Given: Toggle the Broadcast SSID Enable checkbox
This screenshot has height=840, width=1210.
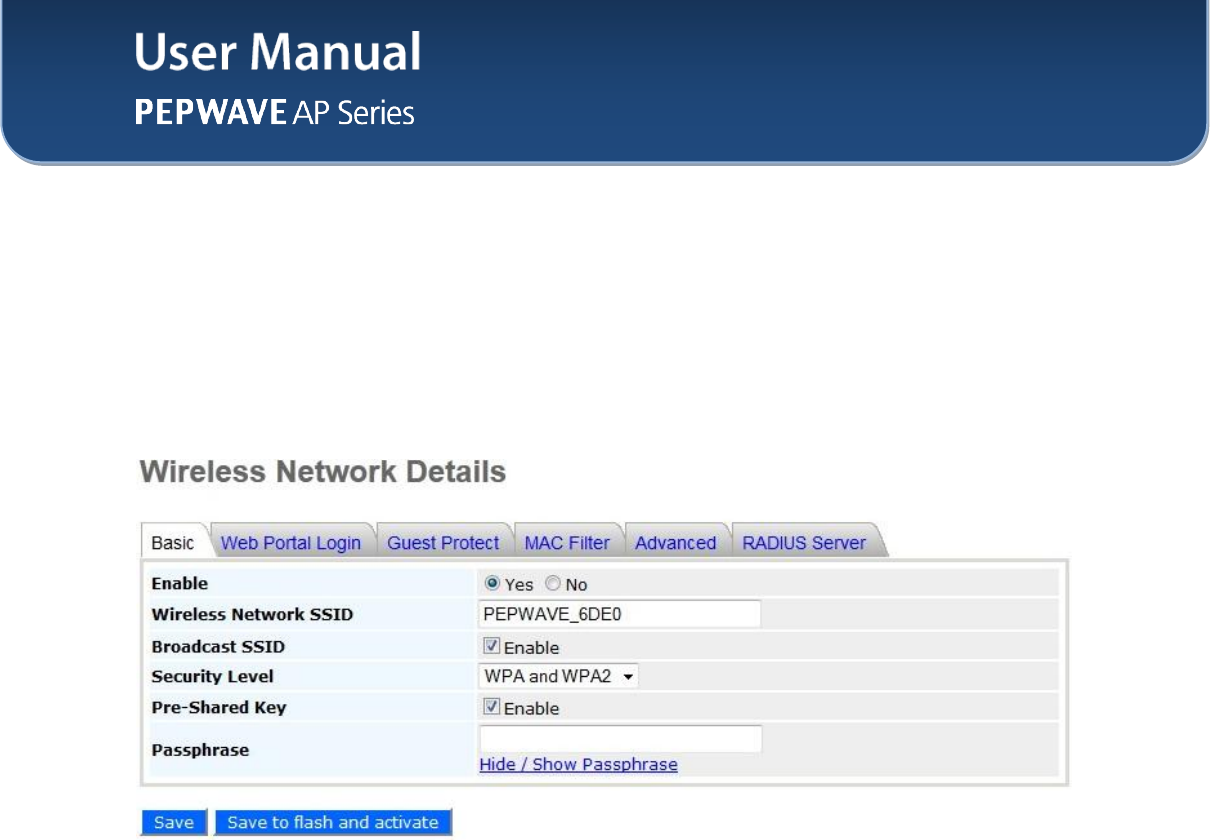Looking at the screenshot, I should tap(492, 646).
